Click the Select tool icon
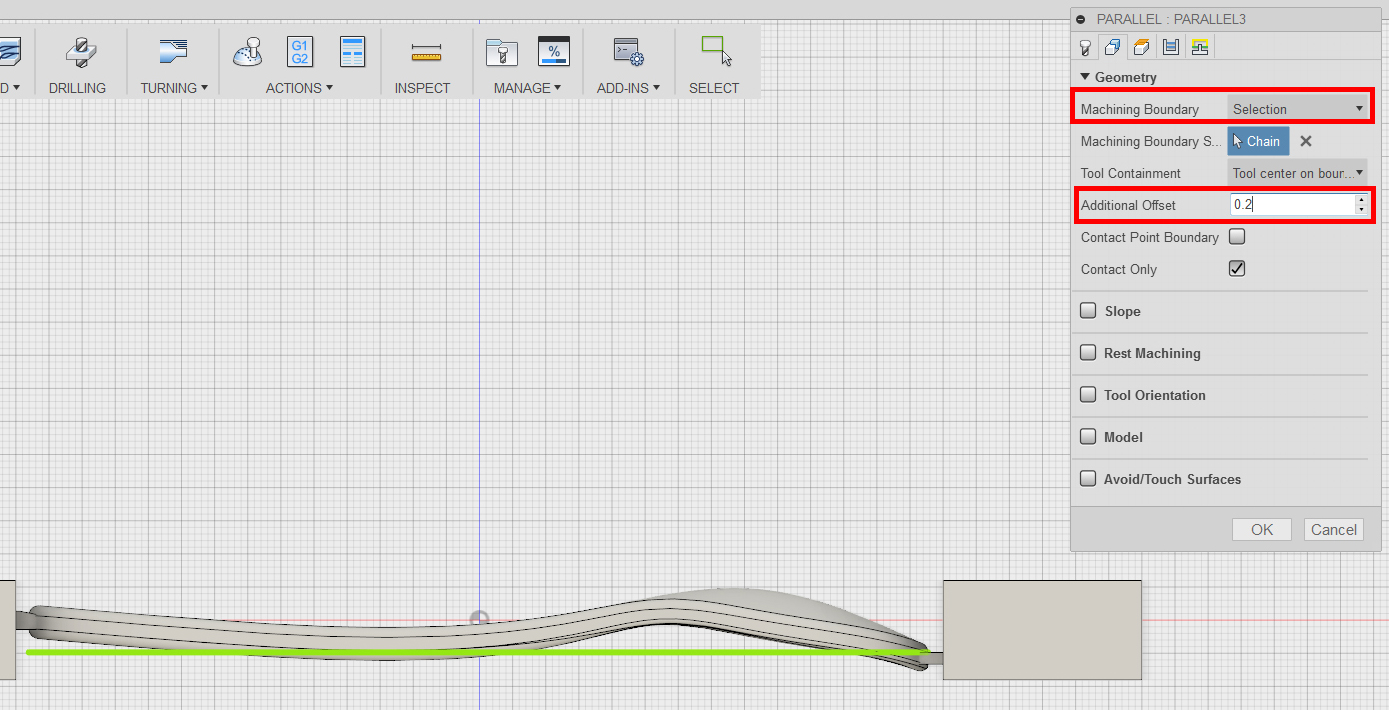 tap(716, 51)
